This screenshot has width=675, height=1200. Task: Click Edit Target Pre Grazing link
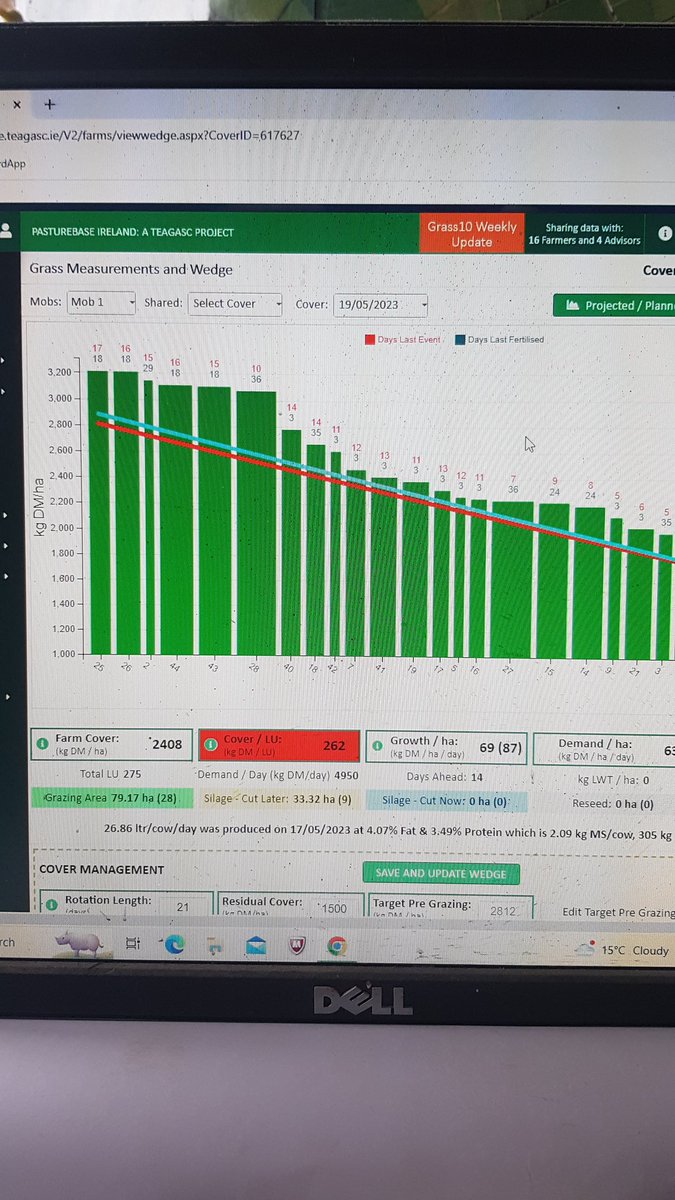618,913
